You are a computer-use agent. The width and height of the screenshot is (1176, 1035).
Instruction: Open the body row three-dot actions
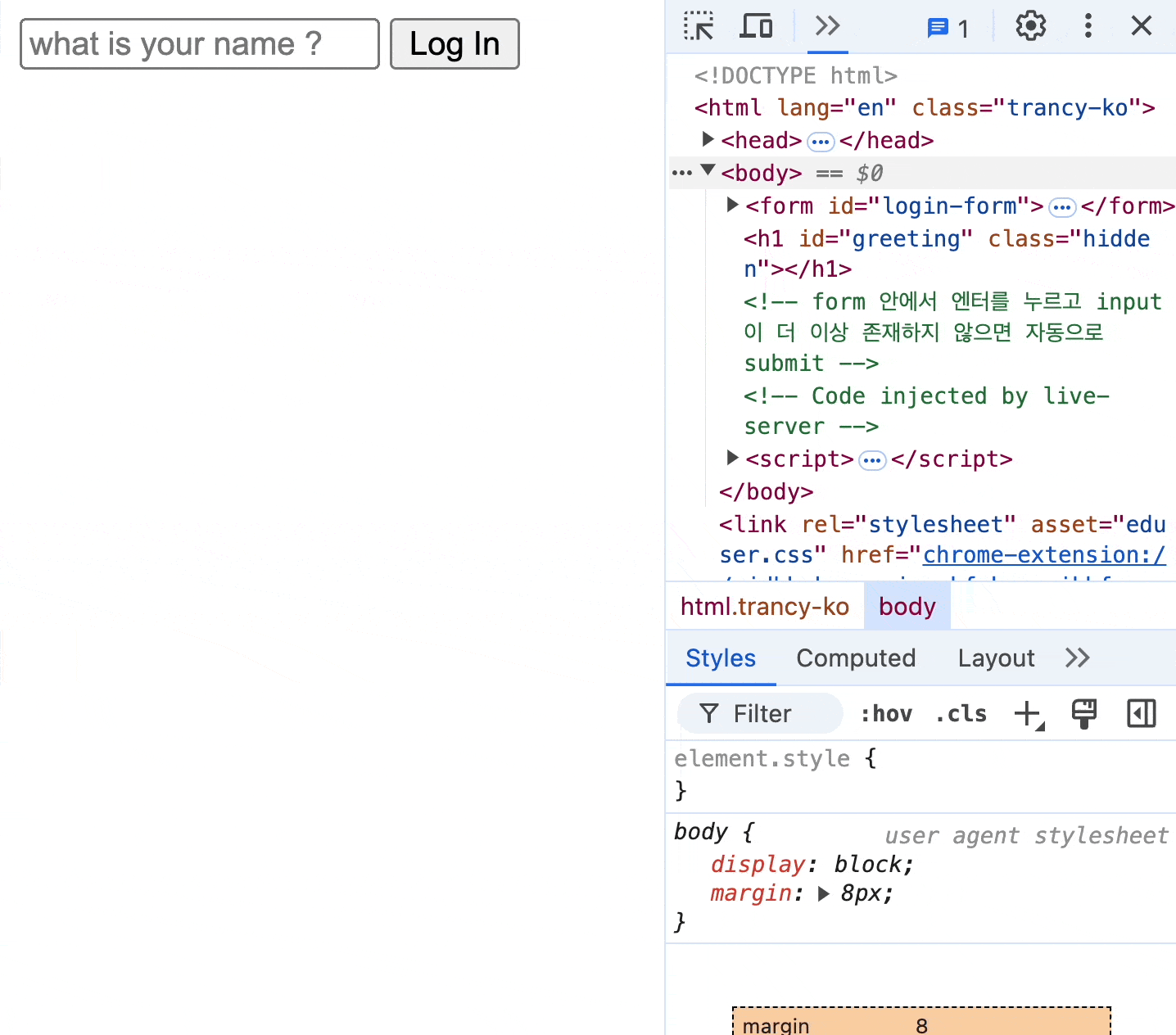tap(681, 173)
